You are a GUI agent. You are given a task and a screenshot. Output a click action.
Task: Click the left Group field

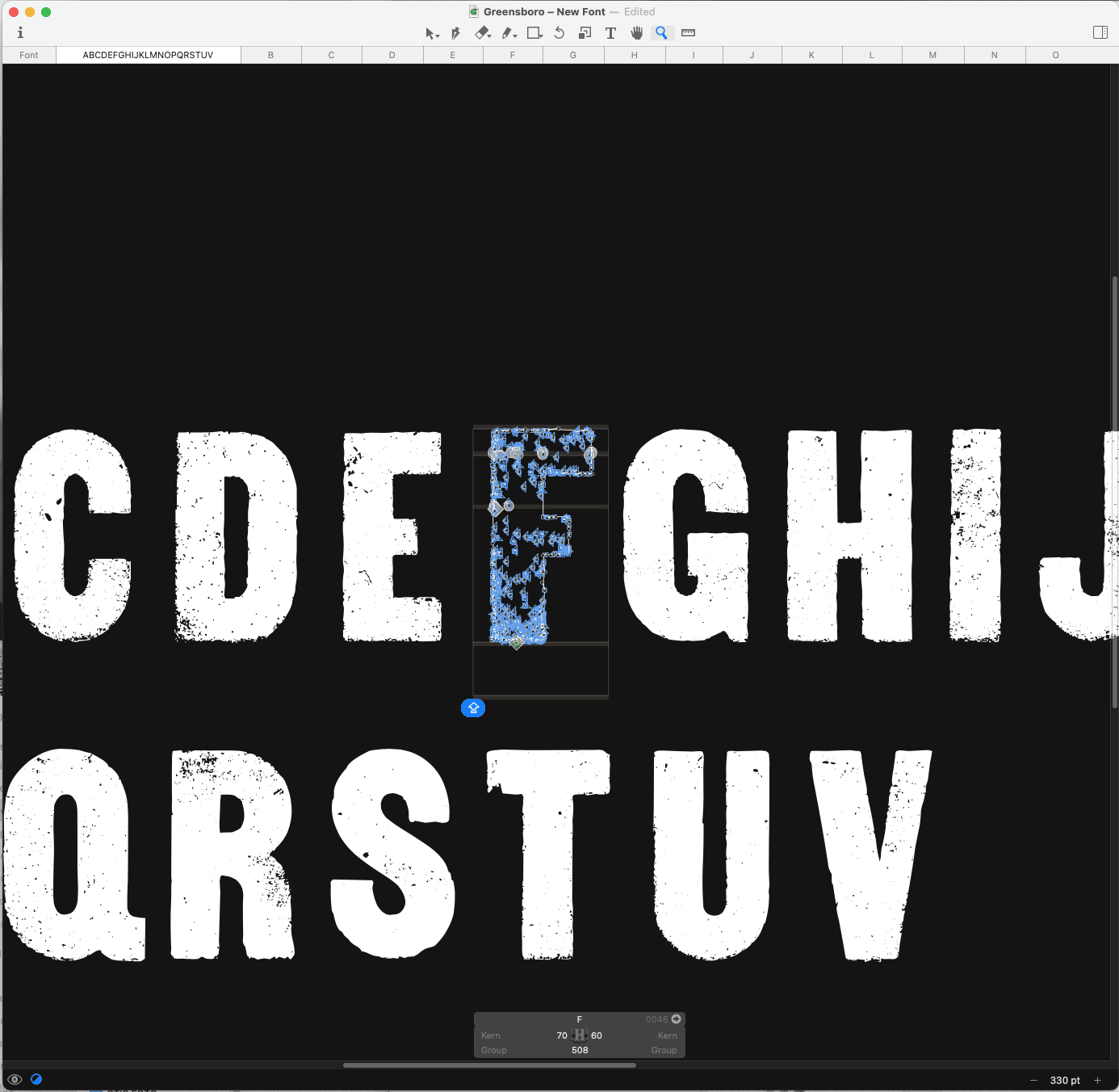494,1050
